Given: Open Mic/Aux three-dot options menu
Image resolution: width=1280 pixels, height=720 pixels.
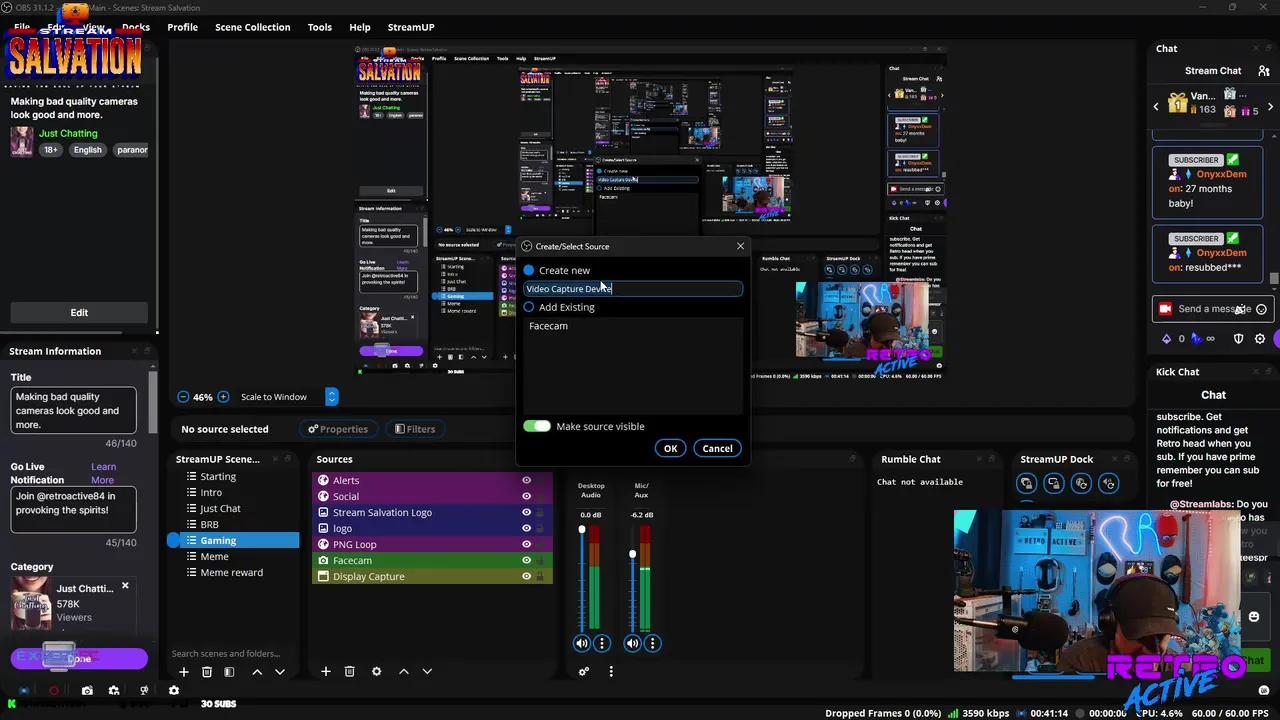Looking at the screenshot, I should [x=652, y=643].
